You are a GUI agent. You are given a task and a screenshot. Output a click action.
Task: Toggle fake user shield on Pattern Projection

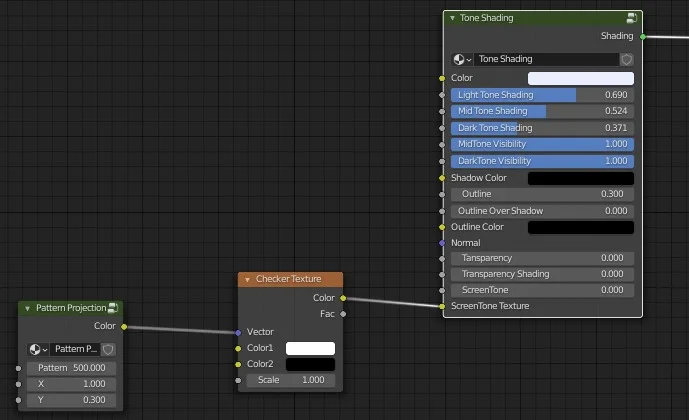(x=108, y=350)
